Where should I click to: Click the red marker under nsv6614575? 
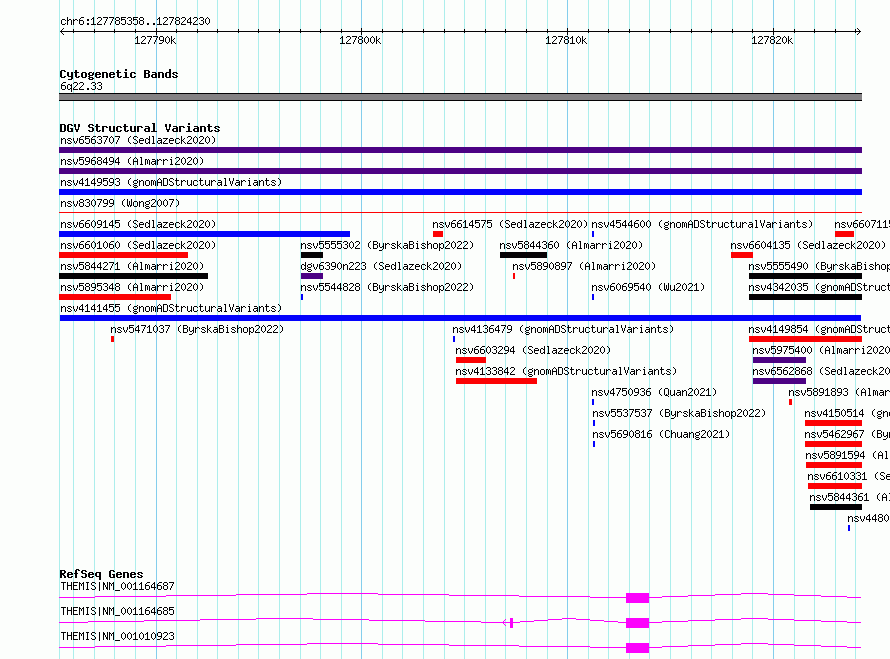(438, 234)
